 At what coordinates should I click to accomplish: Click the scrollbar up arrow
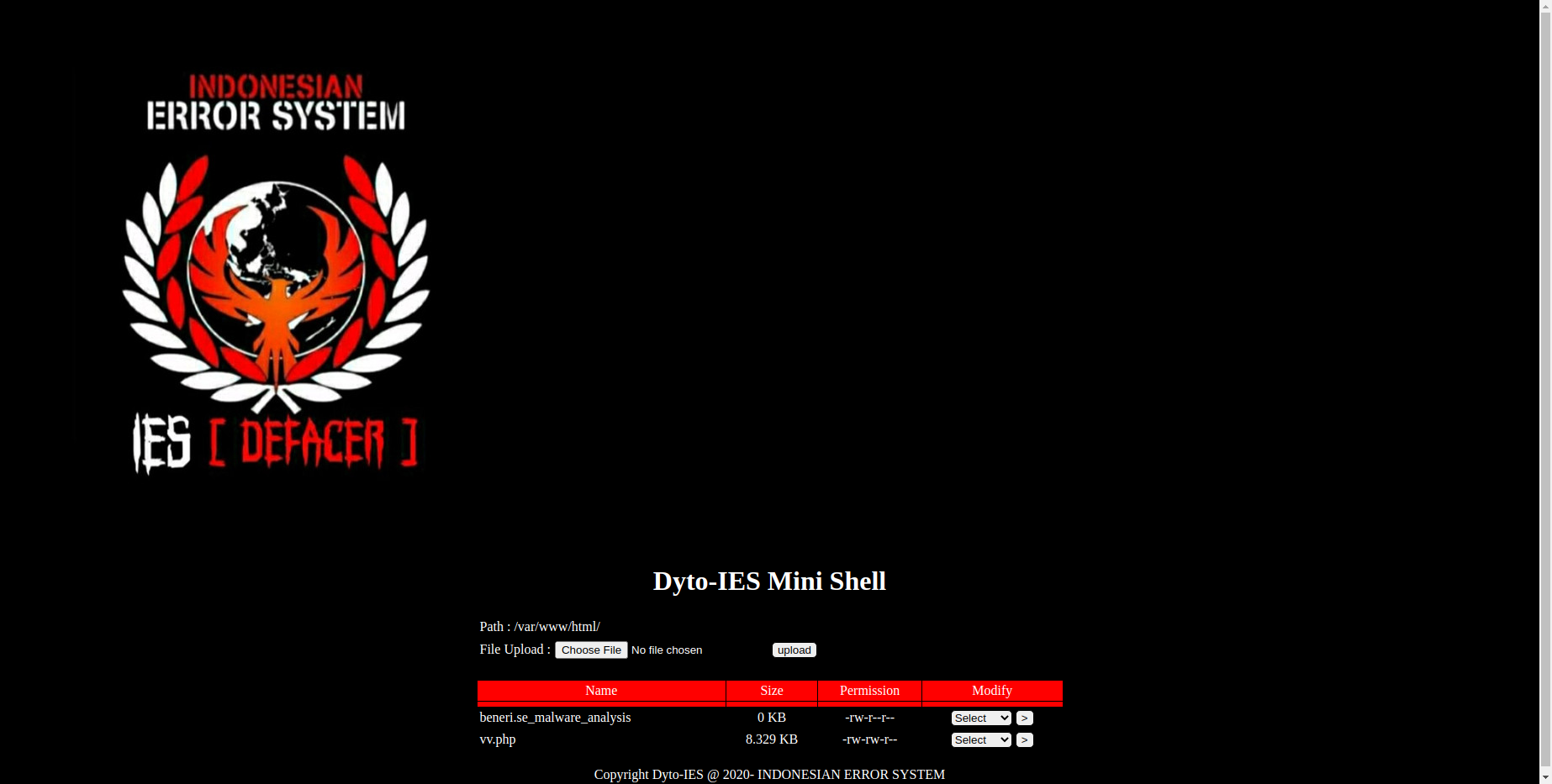pos(1545,6)
